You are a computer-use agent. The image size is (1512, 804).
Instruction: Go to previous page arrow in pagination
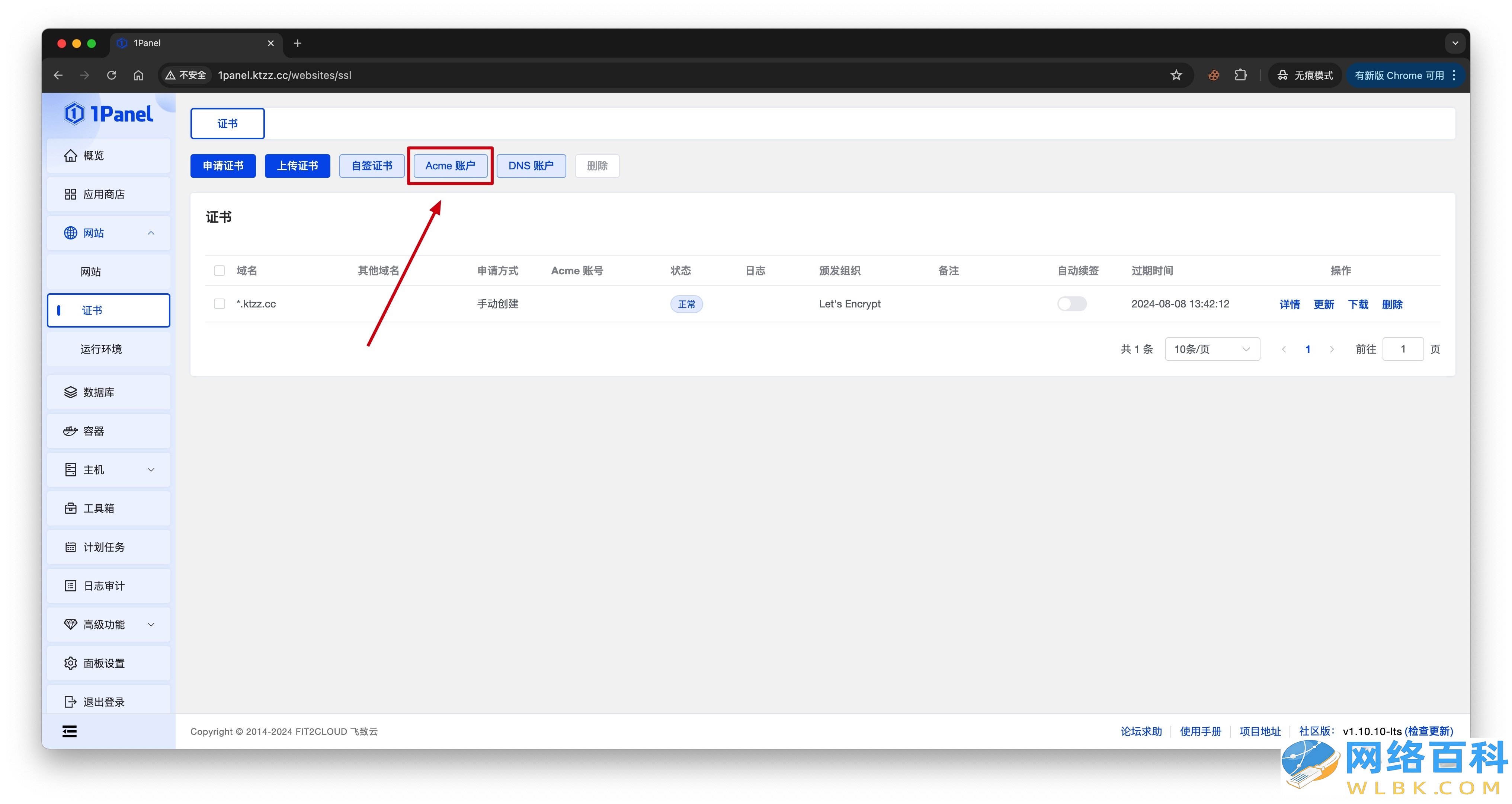click(x=1284, y=350)
